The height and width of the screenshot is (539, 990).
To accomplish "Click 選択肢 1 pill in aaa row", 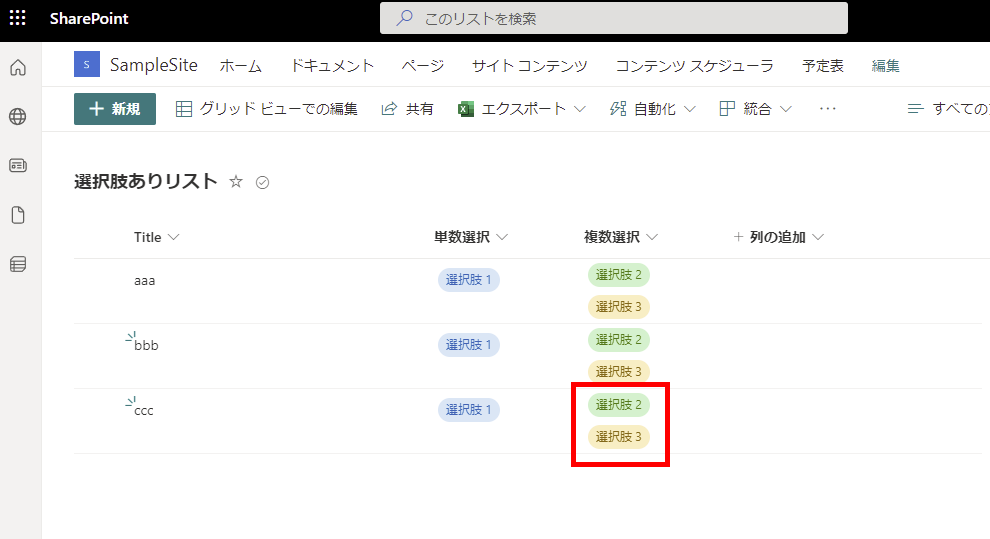I will click(x=468, y=280).
